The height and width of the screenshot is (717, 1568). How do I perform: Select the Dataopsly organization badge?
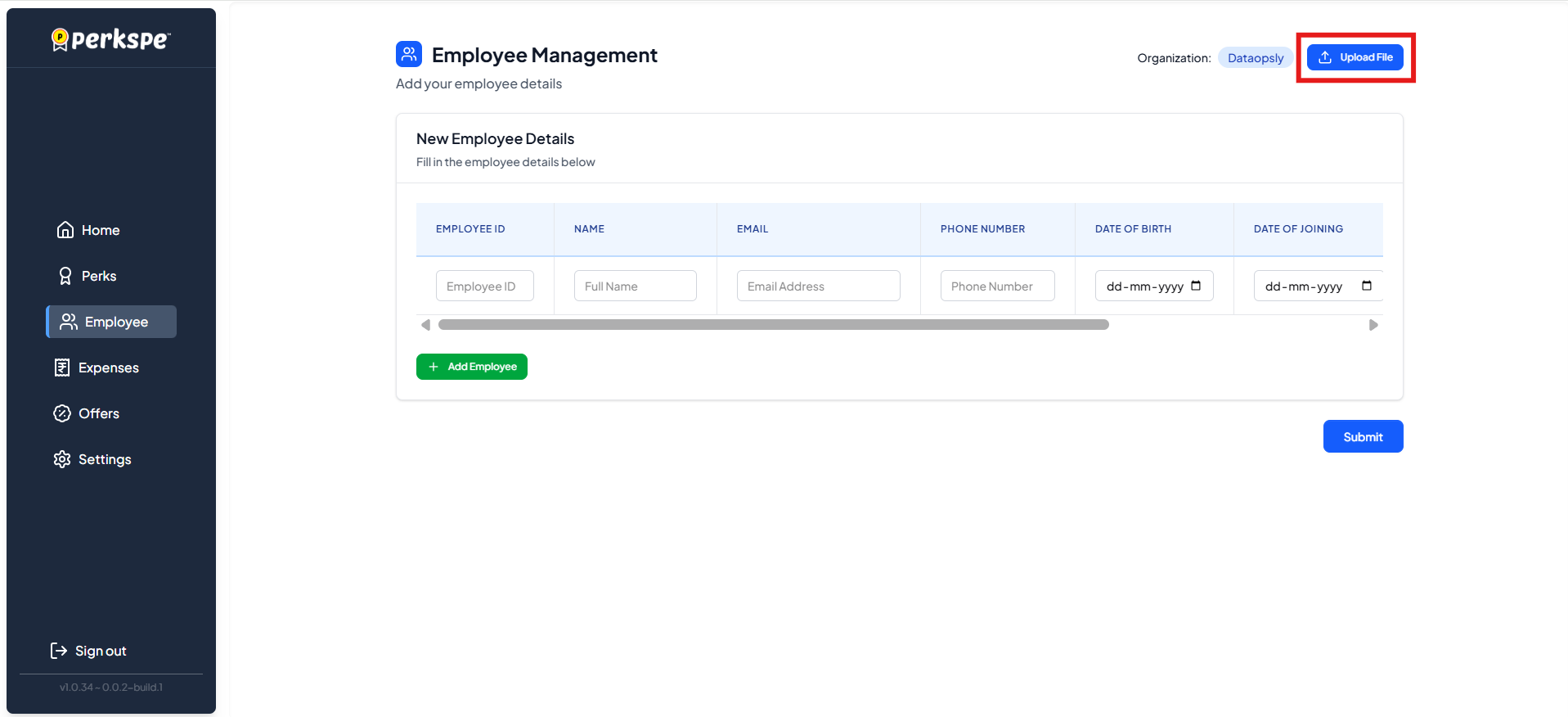tap(1255, 58)
